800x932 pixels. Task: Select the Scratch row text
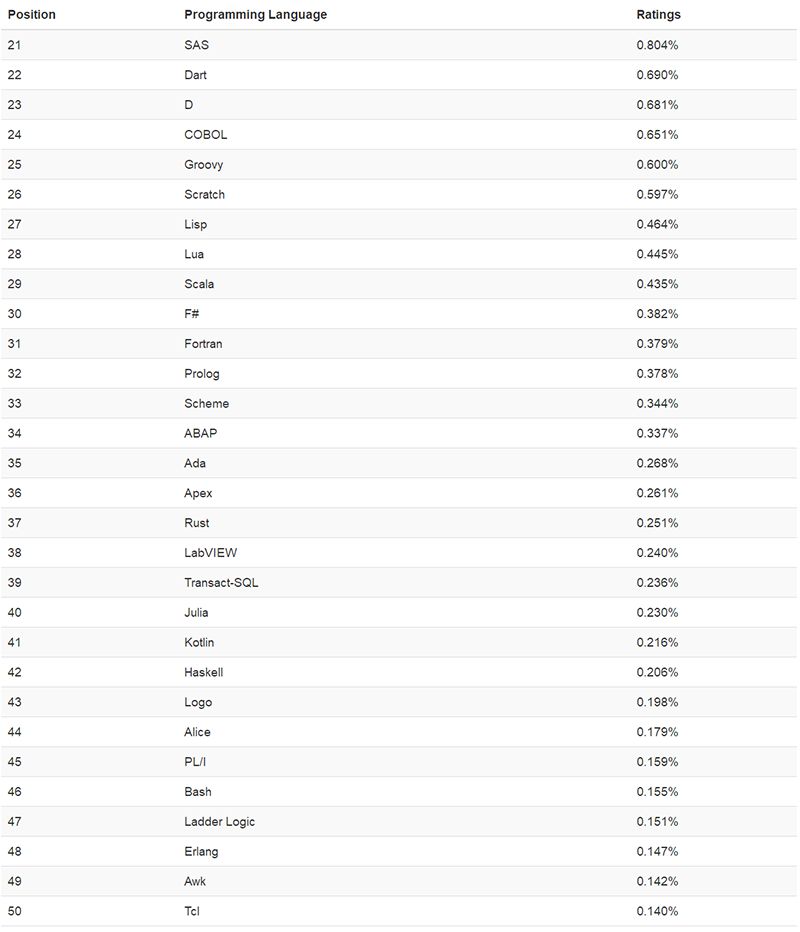[204, 194]
